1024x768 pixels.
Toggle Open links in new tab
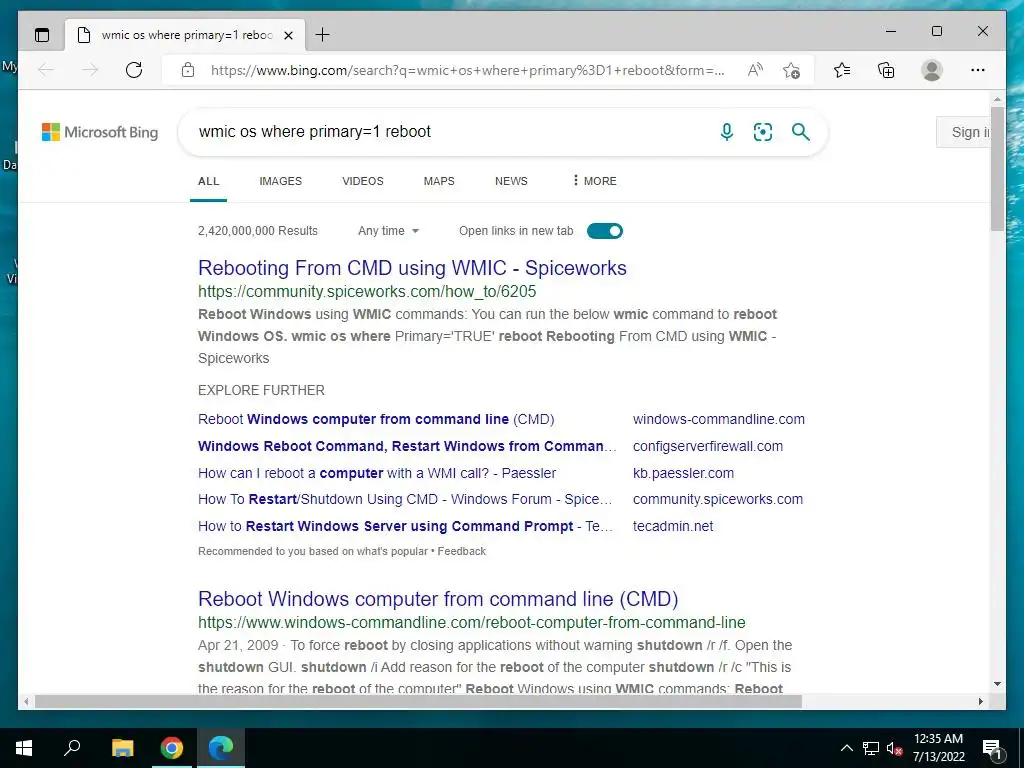605,231
